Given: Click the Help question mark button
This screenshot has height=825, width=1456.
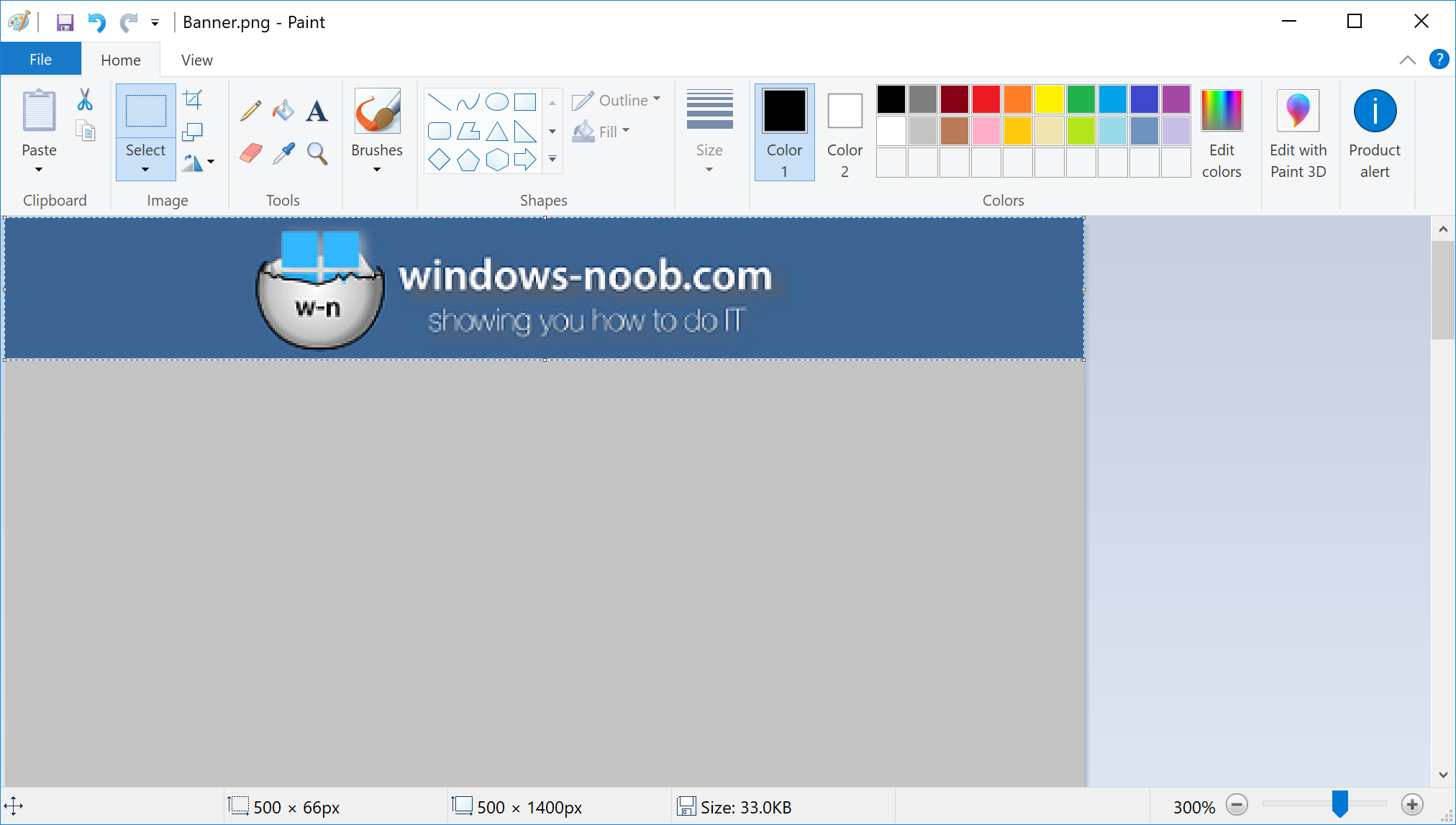Looking at the screenshot, I should tap(1439, 59).
